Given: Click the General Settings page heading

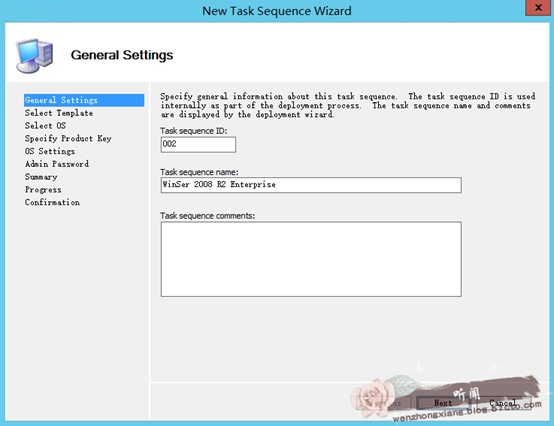Looking at the screenshot, I should 122,55.
